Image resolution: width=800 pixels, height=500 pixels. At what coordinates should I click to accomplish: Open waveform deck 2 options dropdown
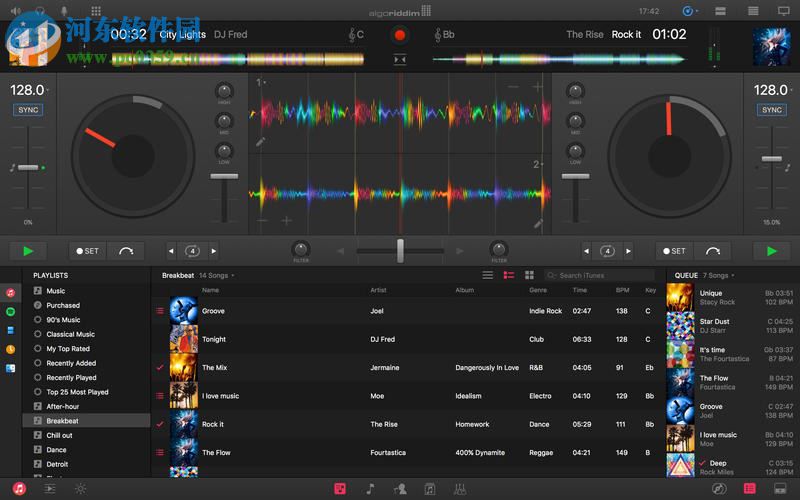tap(538, 164)
